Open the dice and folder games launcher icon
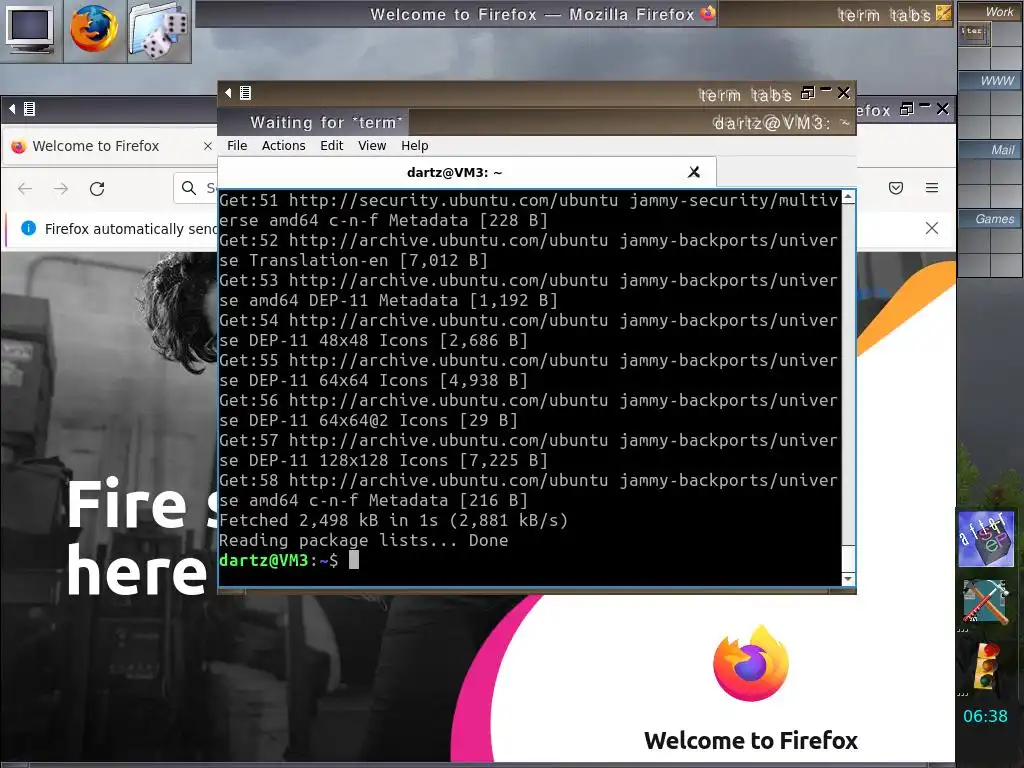The height and width of the screenshot is (768, 1024). 159,30
